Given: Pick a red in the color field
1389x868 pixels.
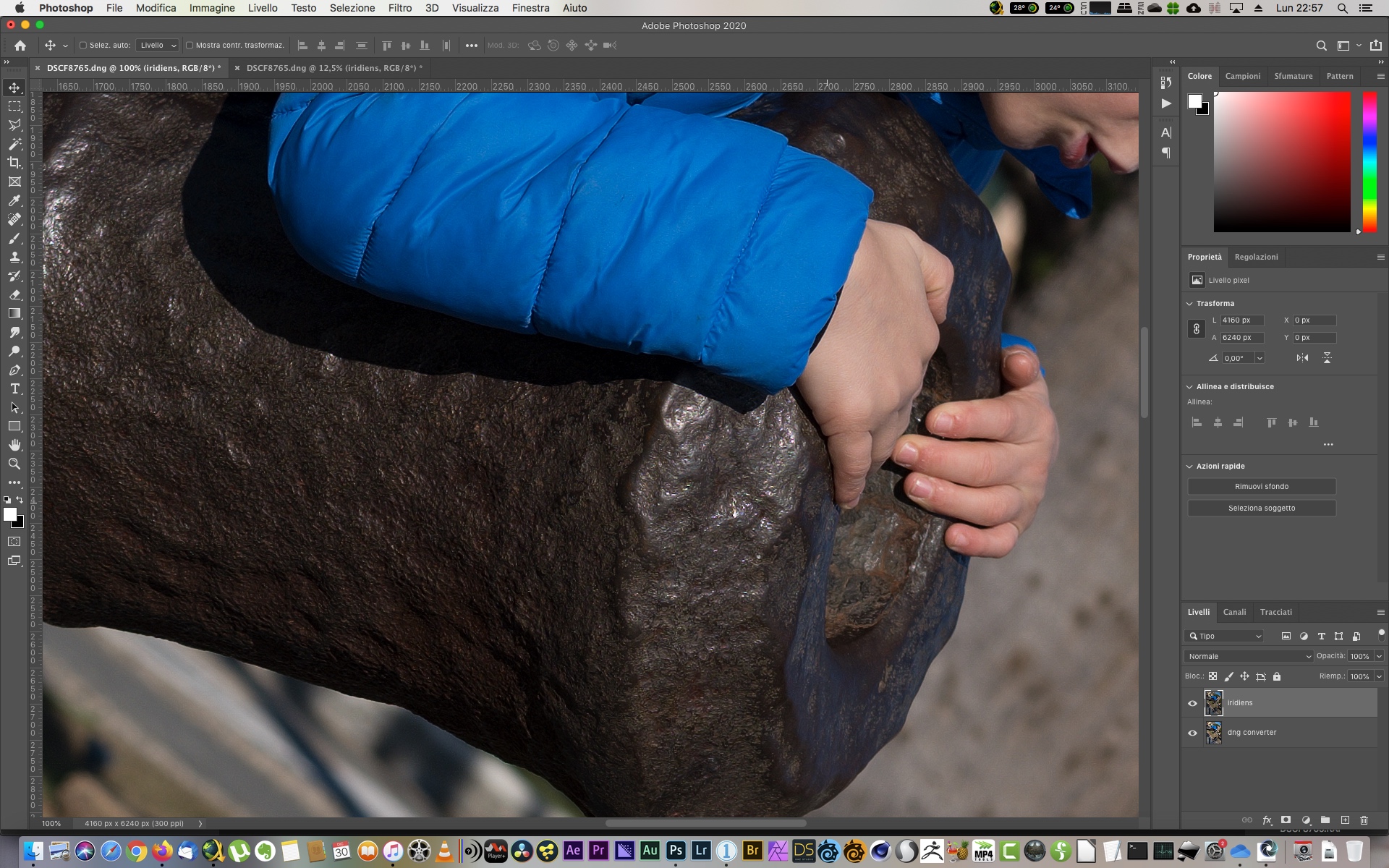Looking at the screenshot, I should (x=1282, y=161).
